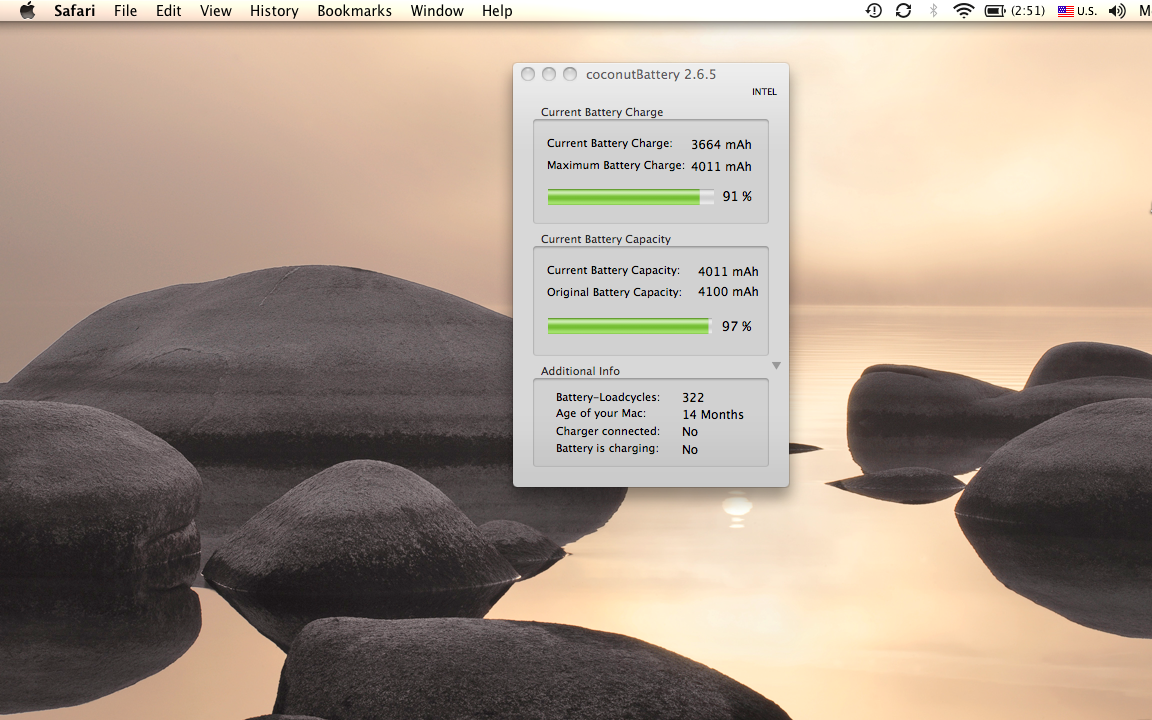Image resolution: width=1152 pixels, height=720 pixels.
Task: Click the Current Battery Capacity section heading
Action: pyautogui.click(x=605, y=239)
